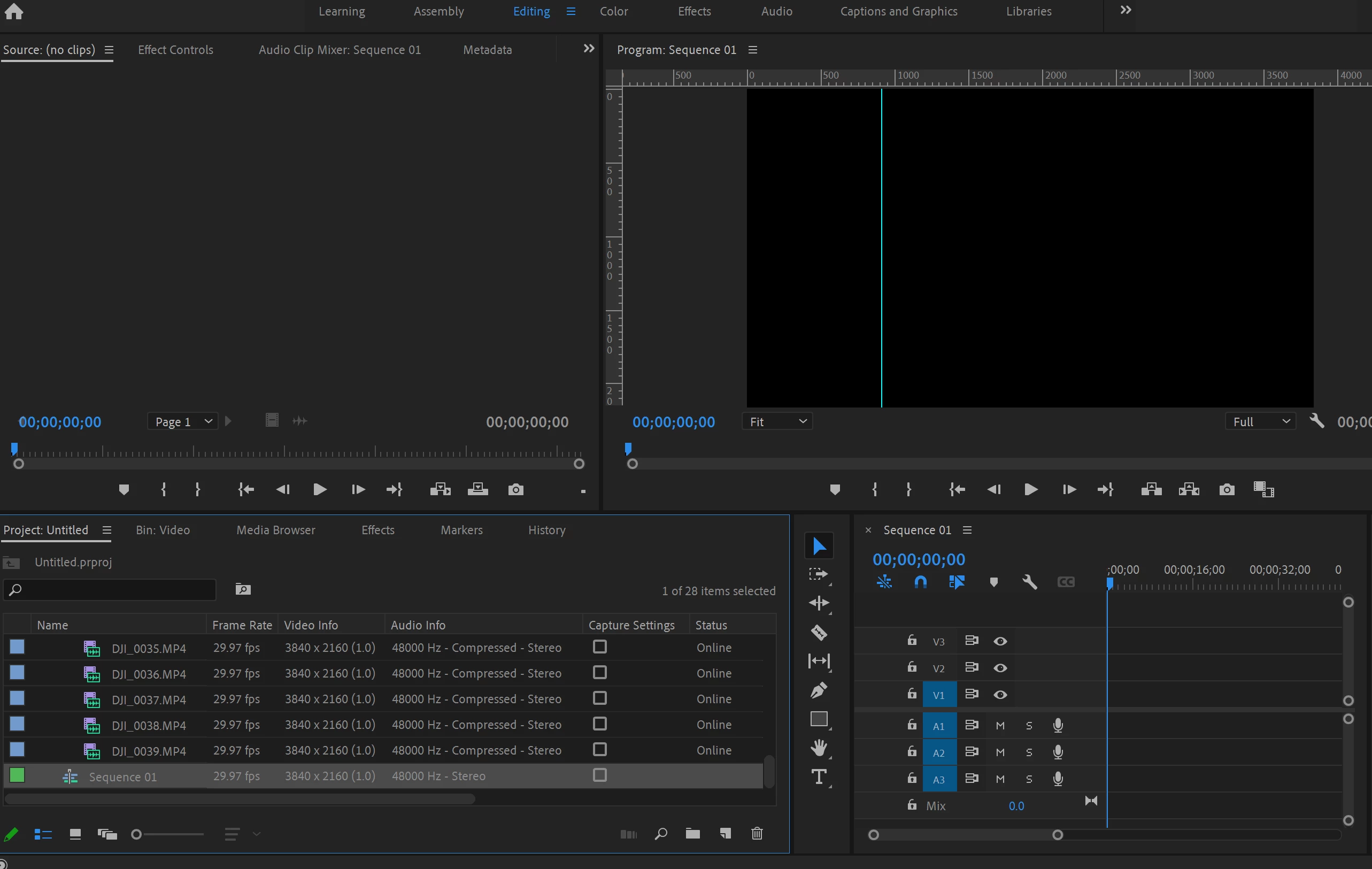This screenshot has height=869, width=1372.
Task: Expand the Page 1 dropdown
Action: click(183, 422)
